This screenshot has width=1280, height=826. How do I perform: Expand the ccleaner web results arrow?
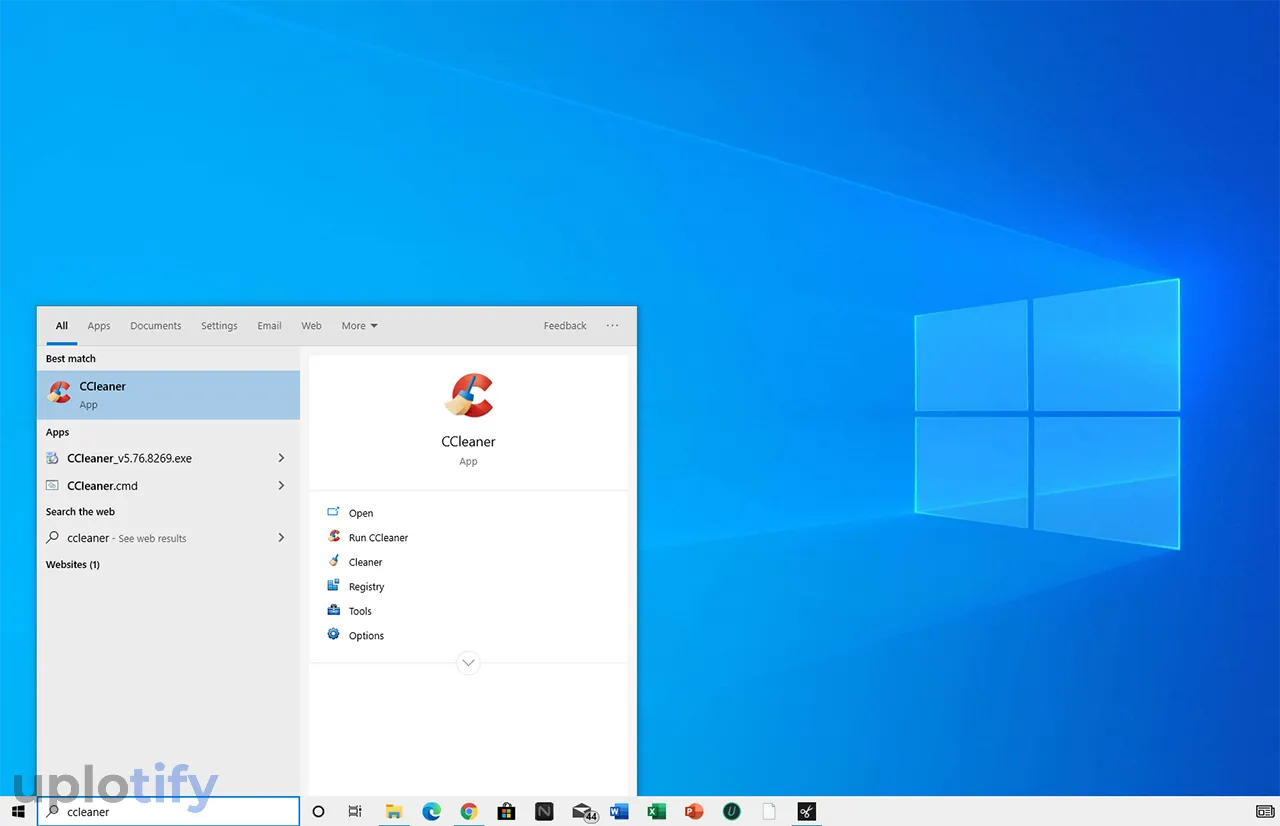pyautogui.click(x=281, y=538)
